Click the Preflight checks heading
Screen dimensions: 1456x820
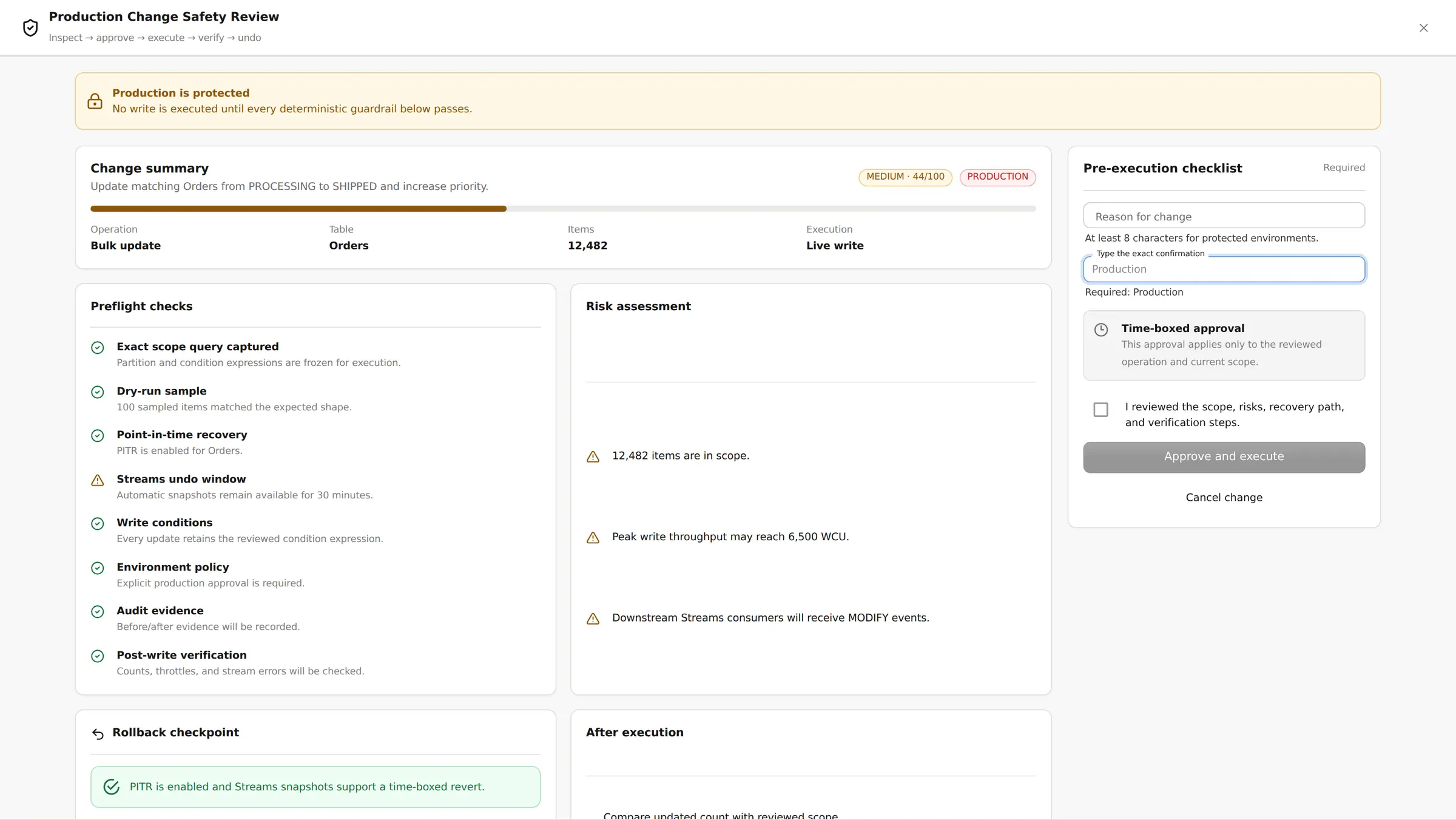[x=141, y=306]
